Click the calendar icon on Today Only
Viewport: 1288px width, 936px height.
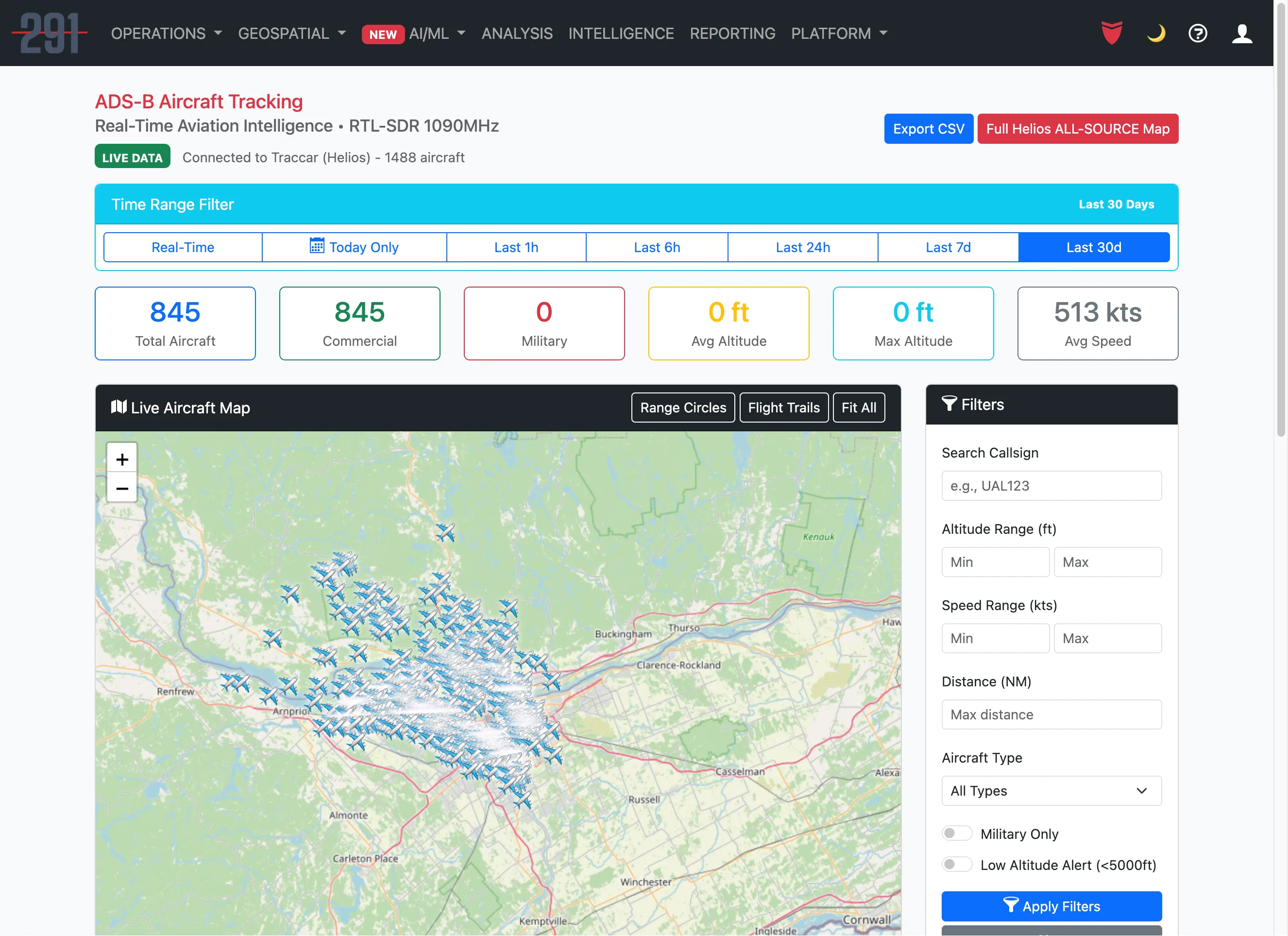[x=318, y=247]
